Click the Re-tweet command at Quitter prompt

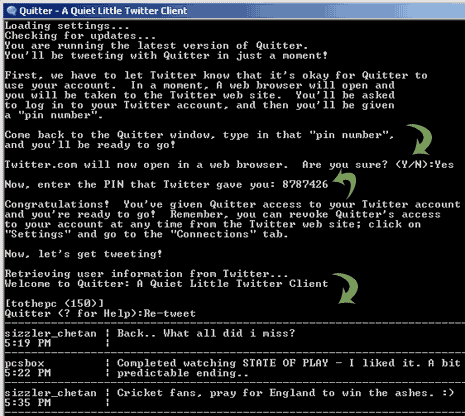tap(170, 313)
